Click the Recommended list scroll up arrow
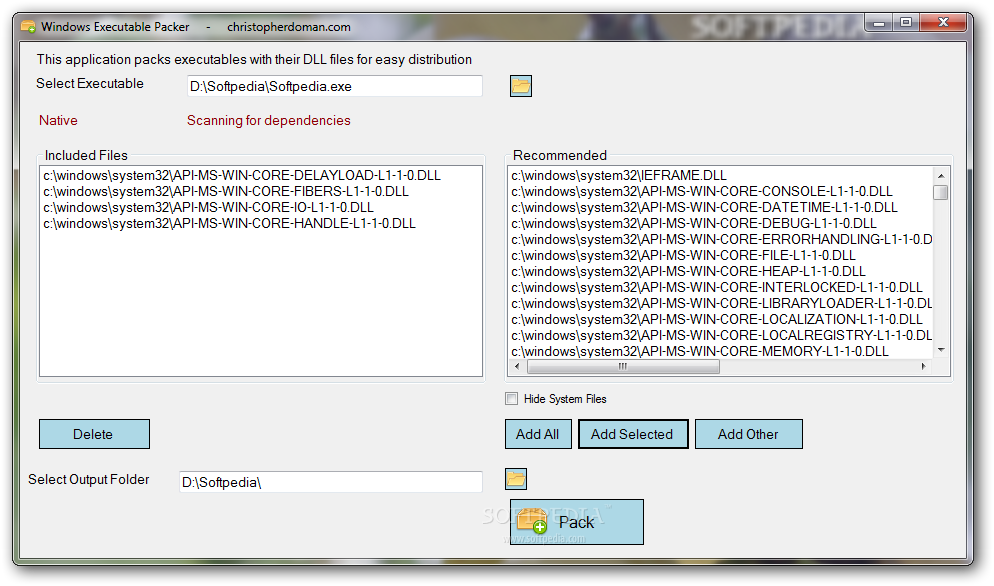This screenshot has height=586, width=994. click(941, 176)
